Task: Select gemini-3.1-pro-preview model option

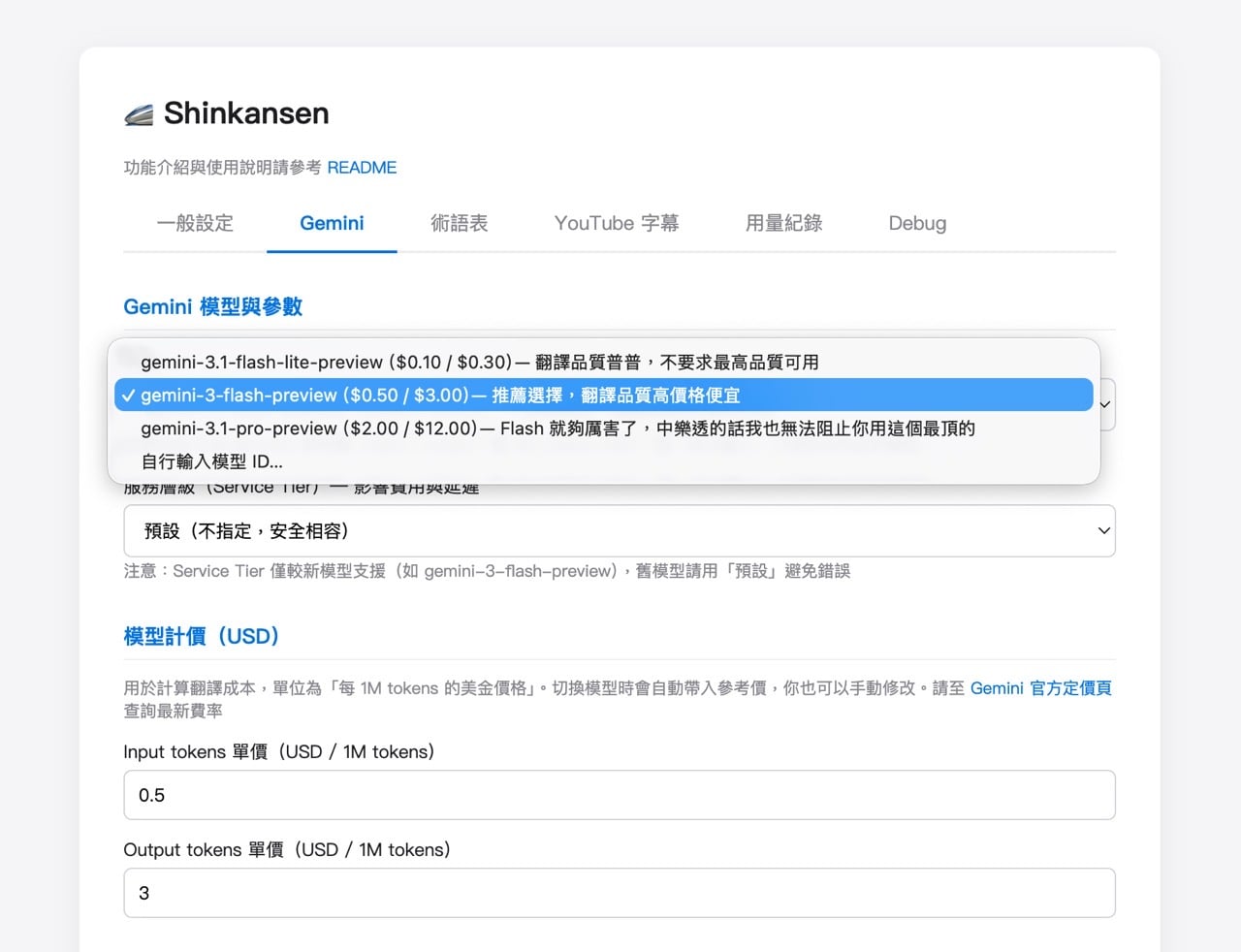Action: click(x=557, y=428)
